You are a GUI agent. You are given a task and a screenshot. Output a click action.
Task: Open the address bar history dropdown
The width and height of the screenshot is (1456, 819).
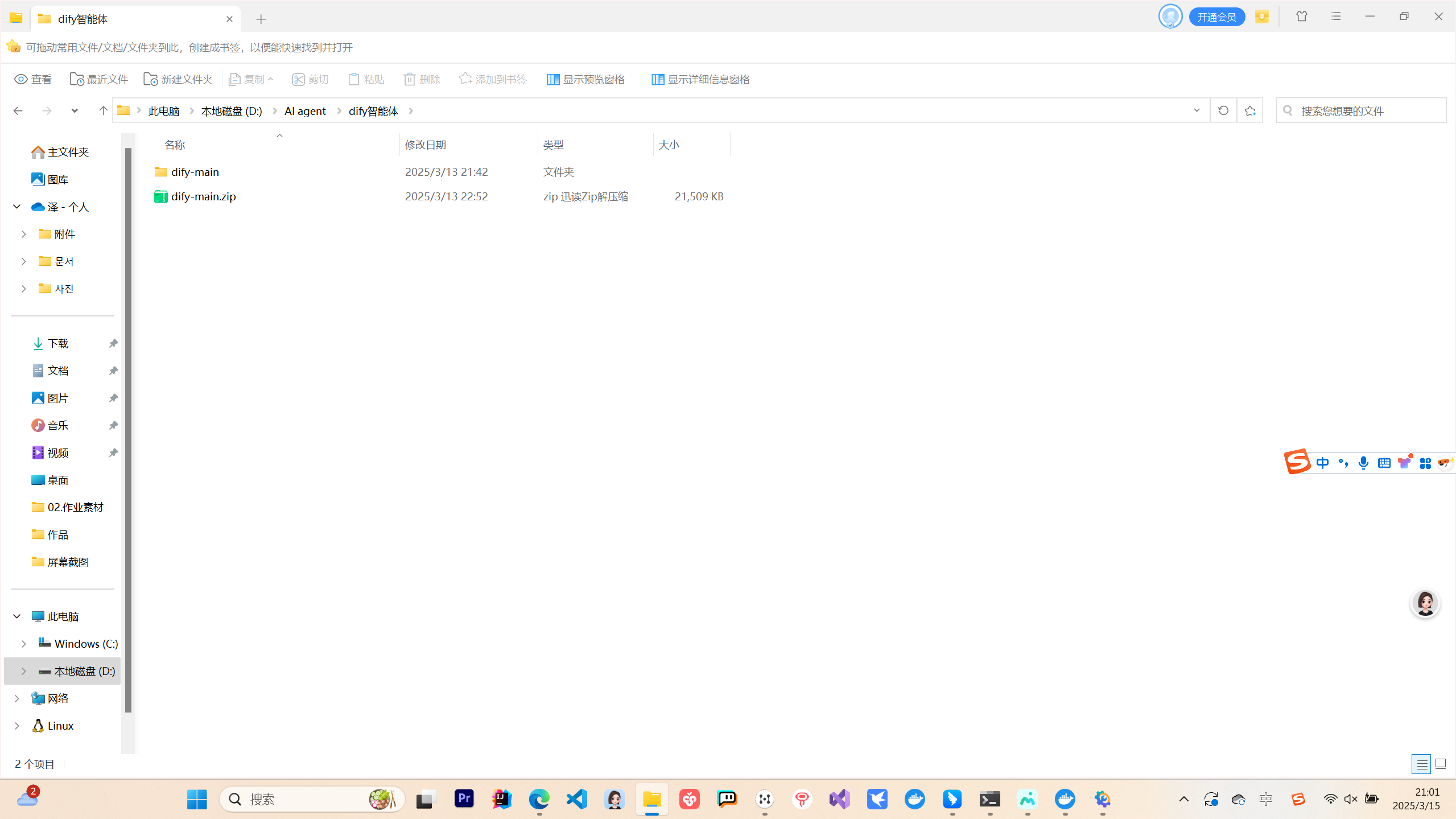click(1196, 110)
